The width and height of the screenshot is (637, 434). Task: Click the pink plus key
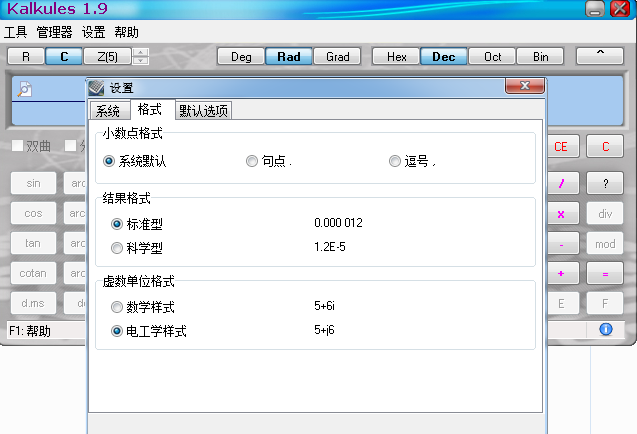coord(563,273)
